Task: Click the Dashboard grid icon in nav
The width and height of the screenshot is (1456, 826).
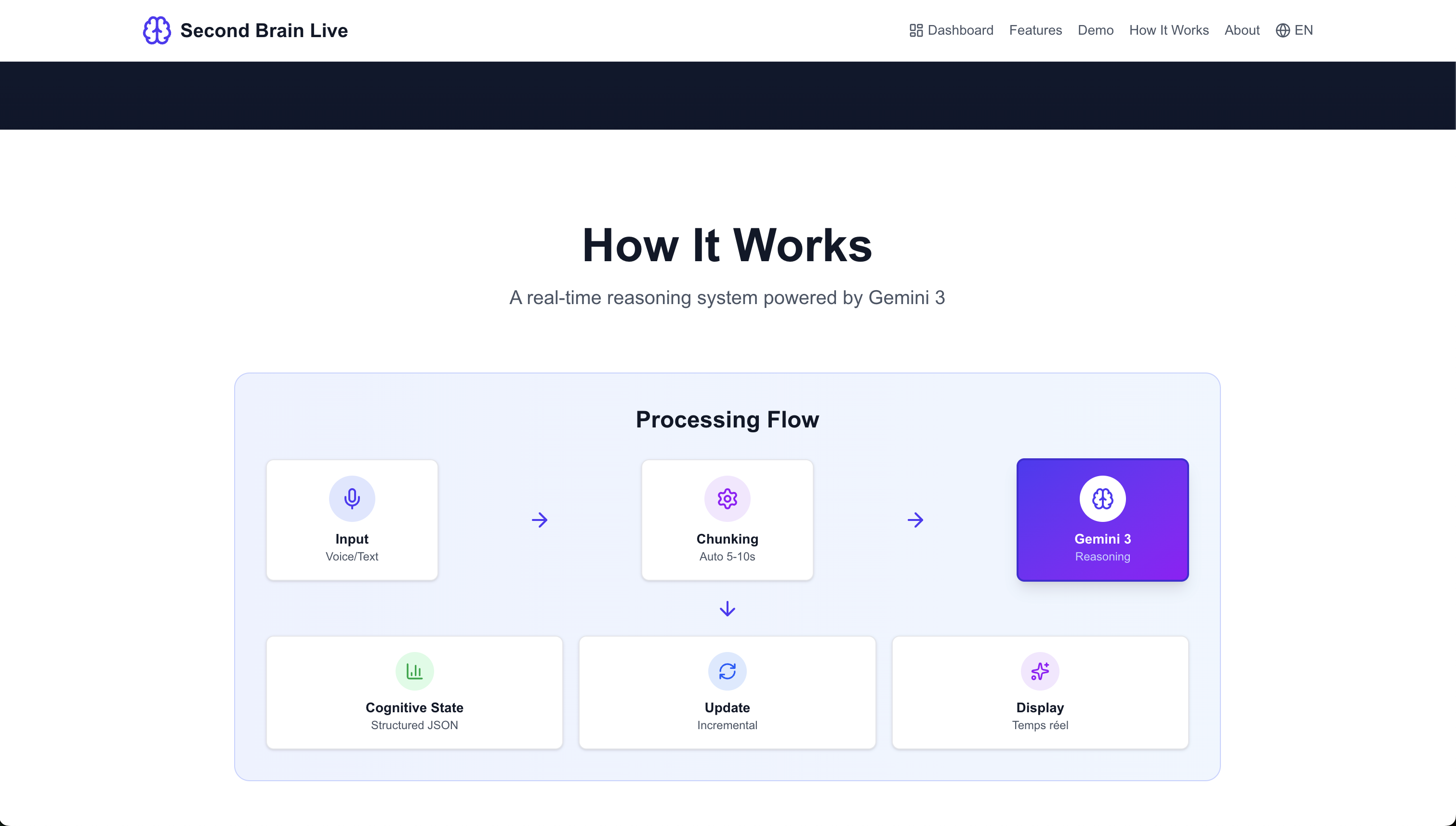Action: [915, 30]
